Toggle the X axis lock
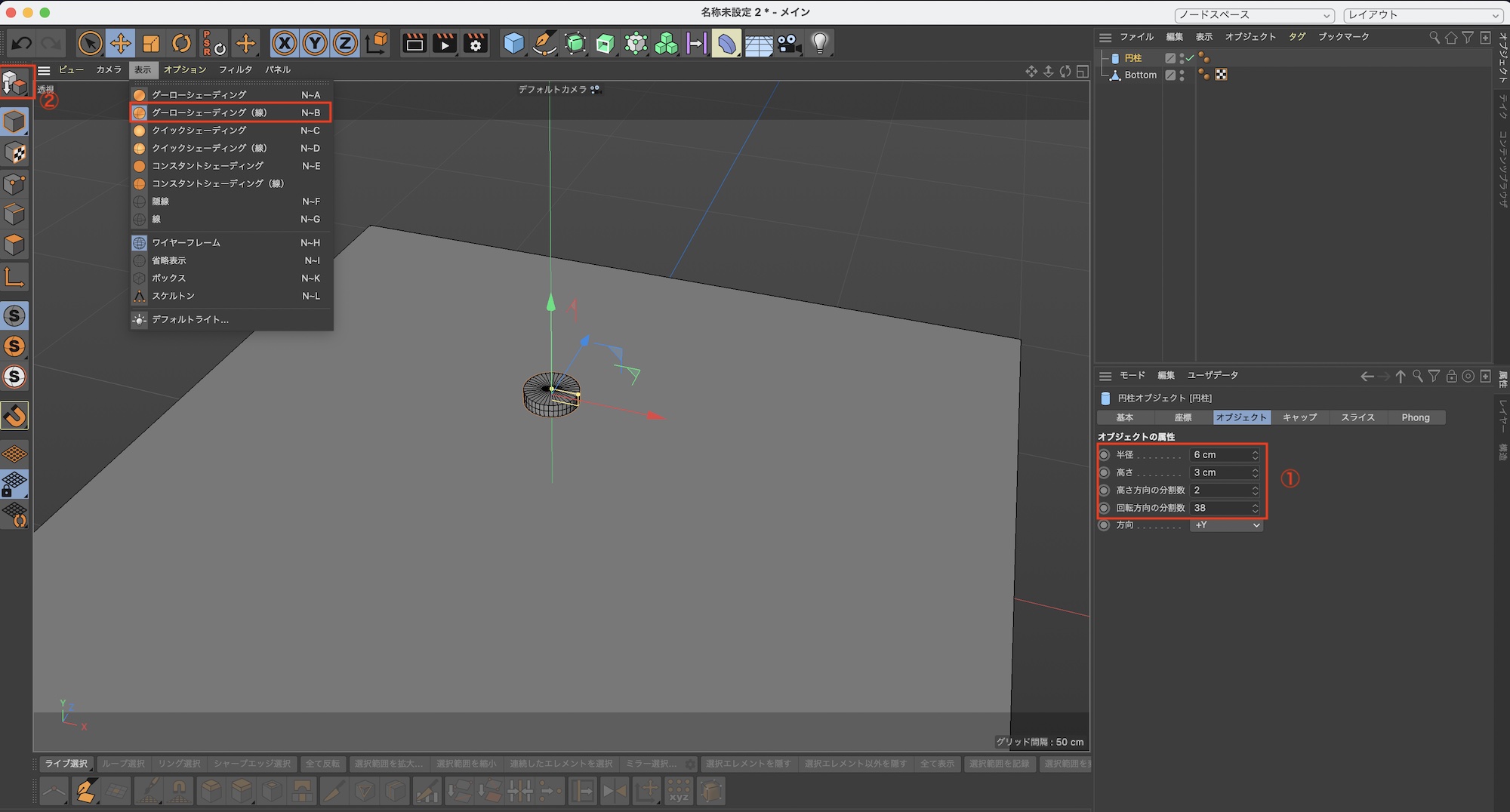Image resolution: width=1510 pixels, height=812 pixels. click(x=284, y=44)
